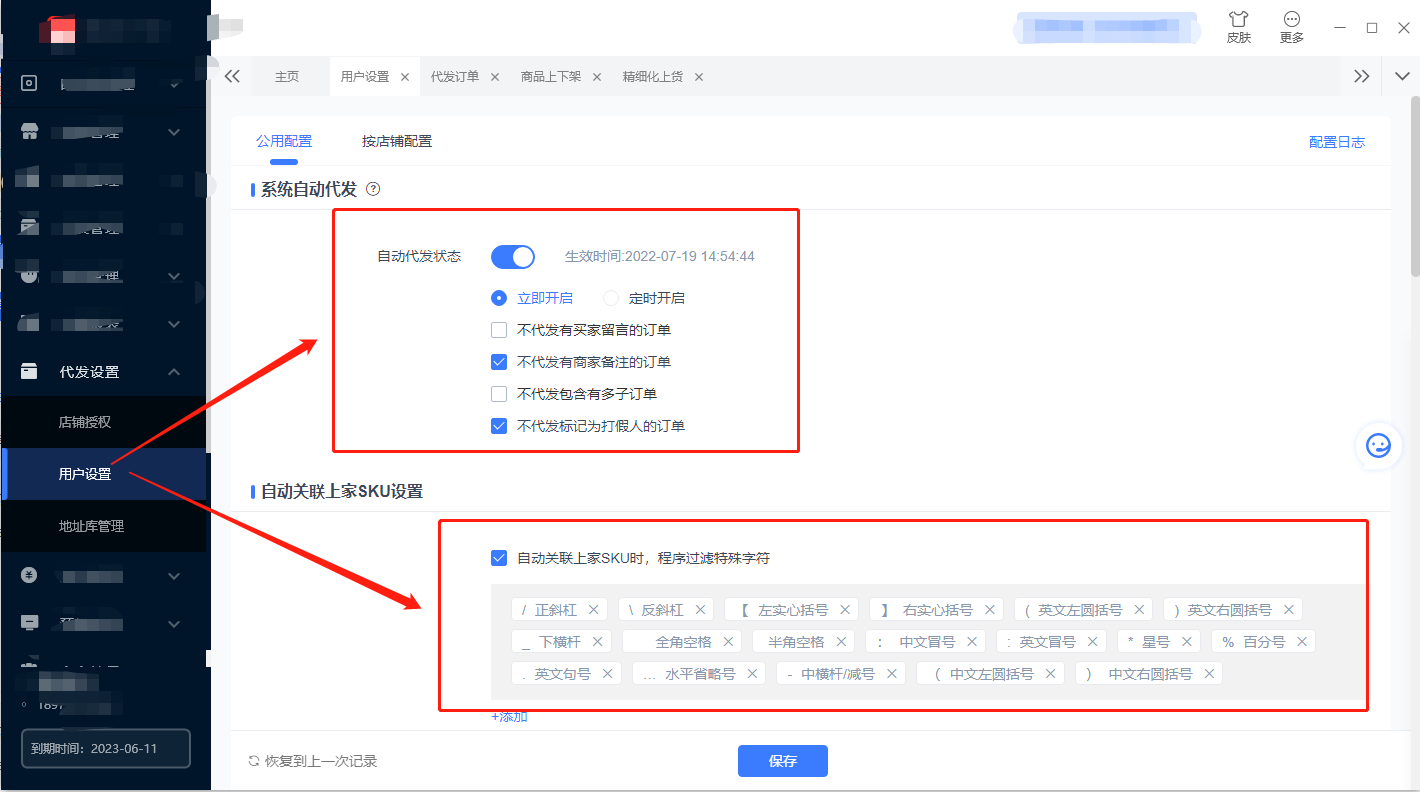Image resolution: width=1420 pixels, height=792 pixels.
Task: Check 不代发有买家留言的订单
Action: (x=499, y=330)
